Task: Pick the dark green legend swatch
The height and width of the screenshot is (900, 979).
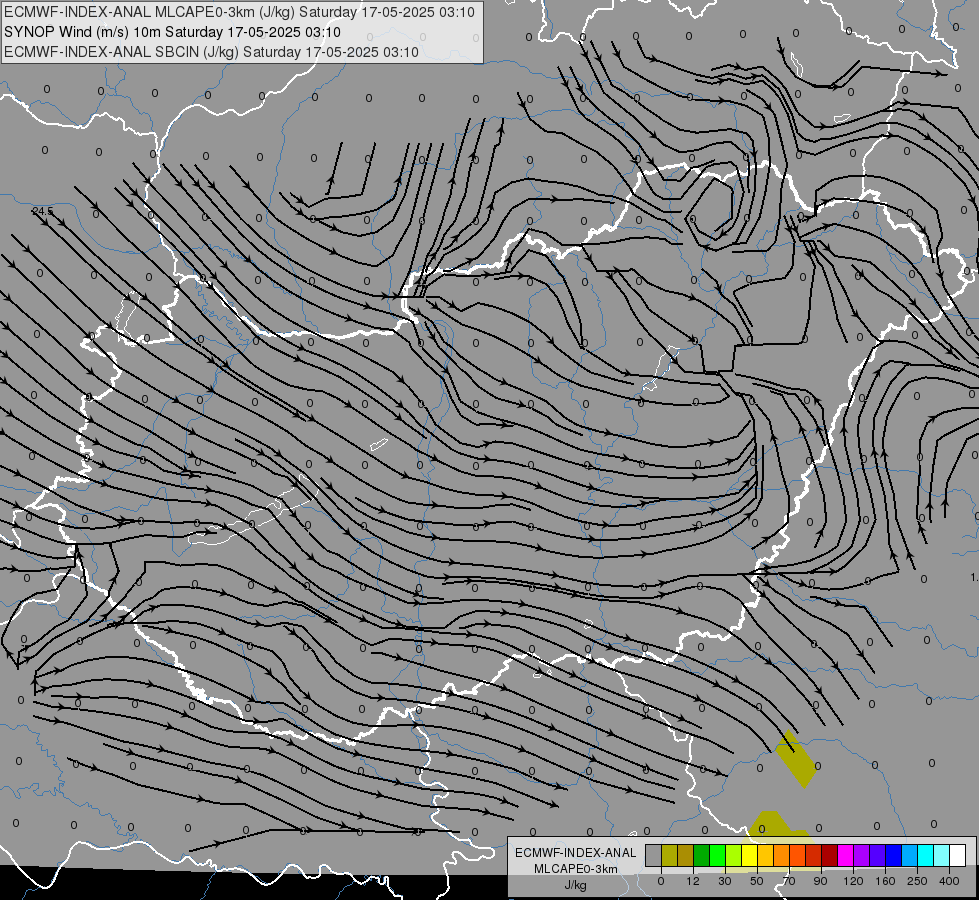Action: [x=702, y=856]
